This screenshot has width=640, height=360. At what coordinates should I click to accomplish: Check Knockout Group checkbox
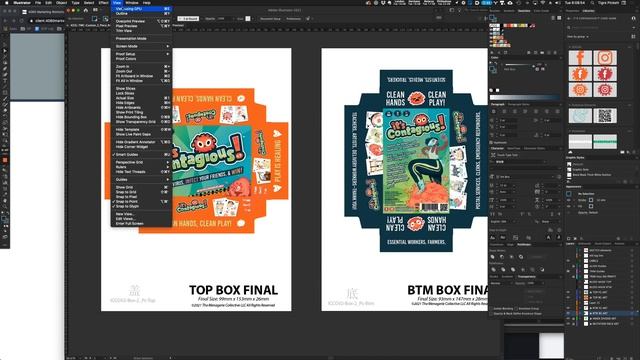517,309
